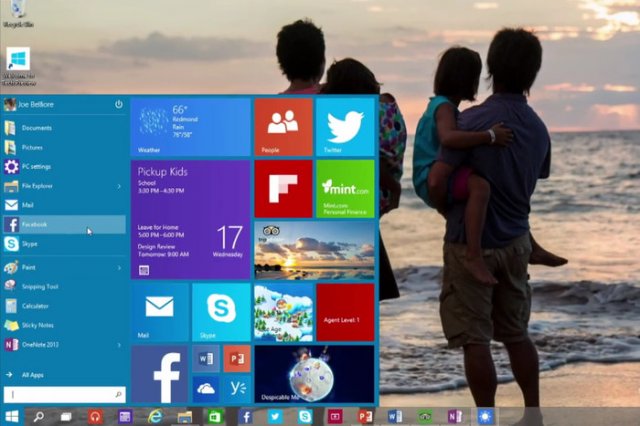Switch to Facebook on the taskbar
The image size is (640, 426).
point(246,417)
